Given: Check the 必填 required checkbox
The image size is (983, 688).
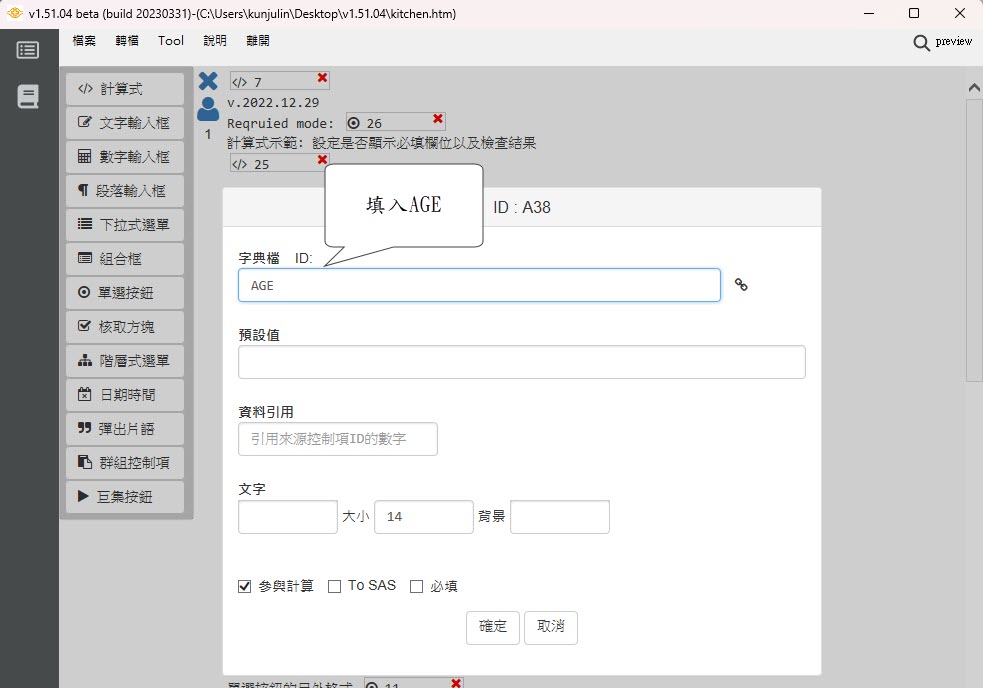Looking at the screenshot, I should 417,587.
